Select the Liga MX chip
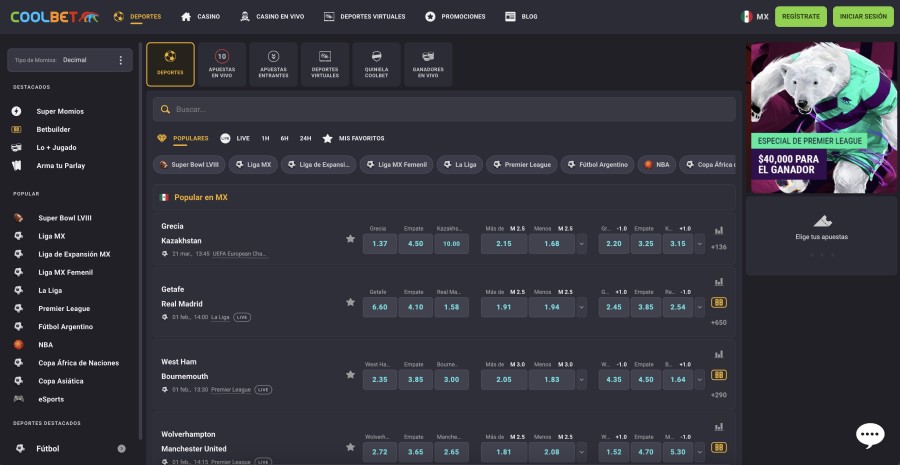This screenshot has height=465, width=900. pyautogui.click(x=253, y=165)
